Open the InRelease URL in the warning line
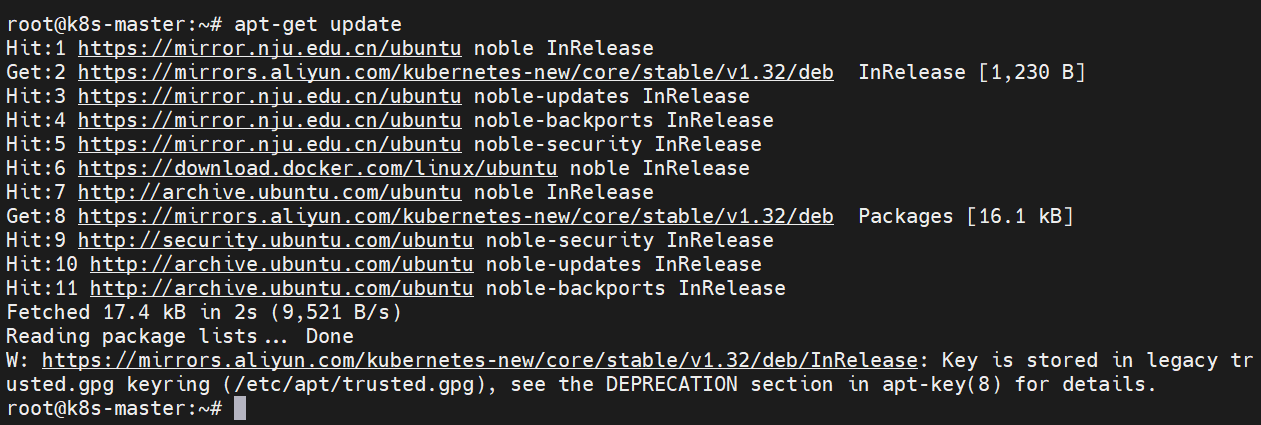The width and height of the screenshot is (1261, 425). coord(479,360)
